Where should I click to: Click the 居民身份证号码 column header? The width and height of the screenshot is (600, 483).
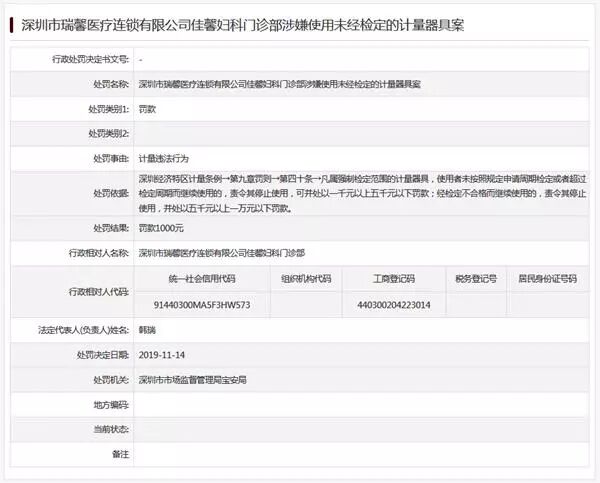pyautogui.click(x=548, y=279)
